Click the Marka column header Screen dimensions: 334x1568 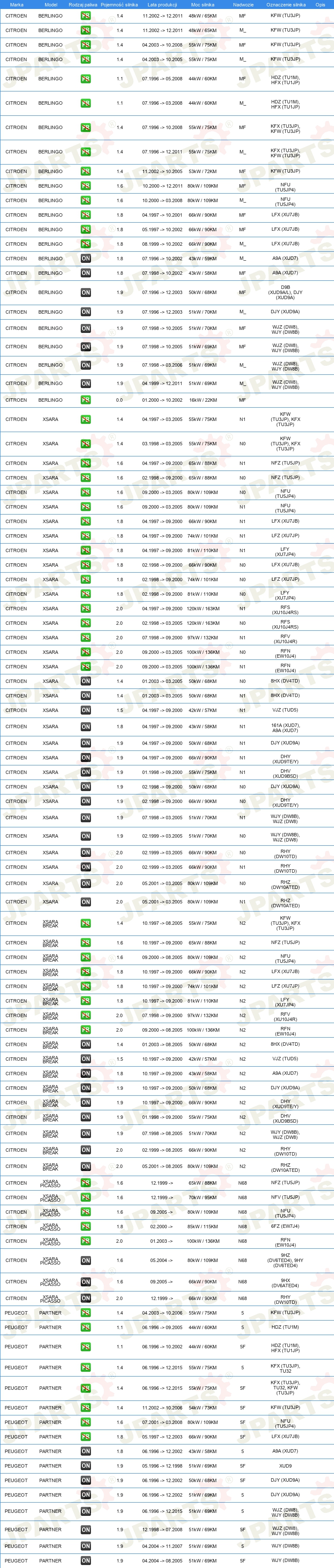tap(16, 4)
